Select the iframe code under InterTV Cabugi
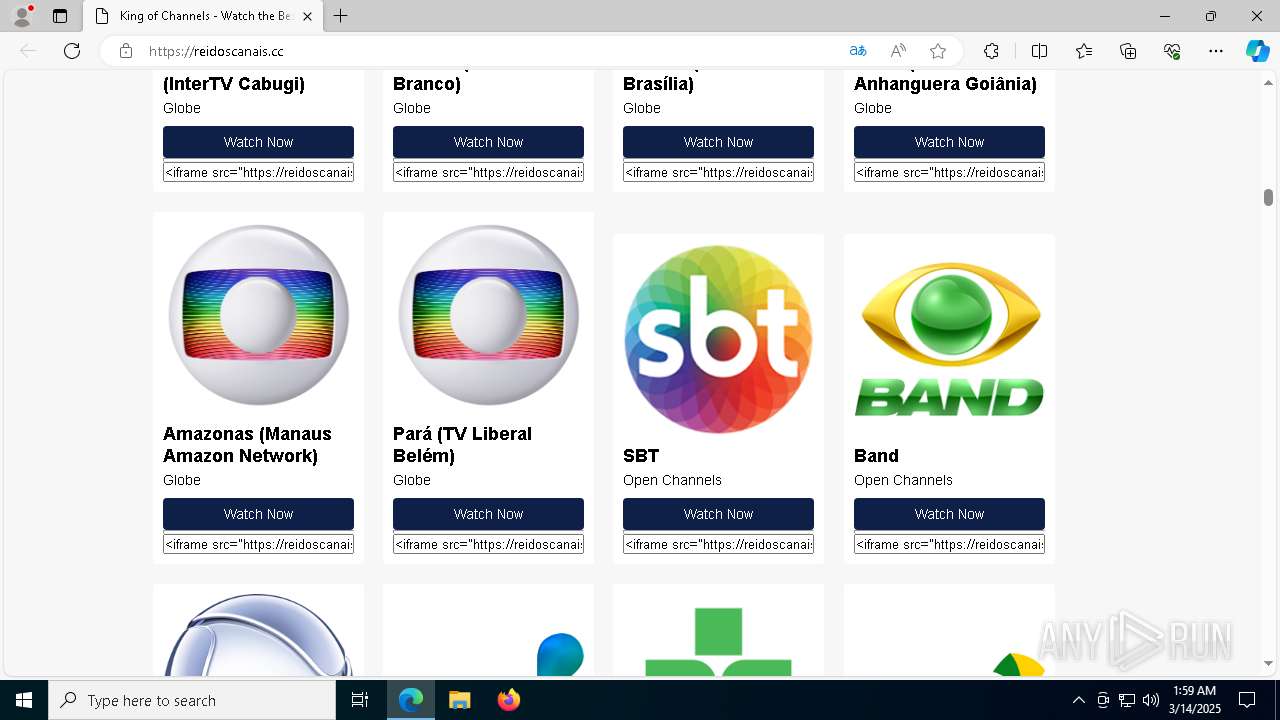Viewport: 1280px width, 720px height. pyautogui.click(x=258, y=172)
